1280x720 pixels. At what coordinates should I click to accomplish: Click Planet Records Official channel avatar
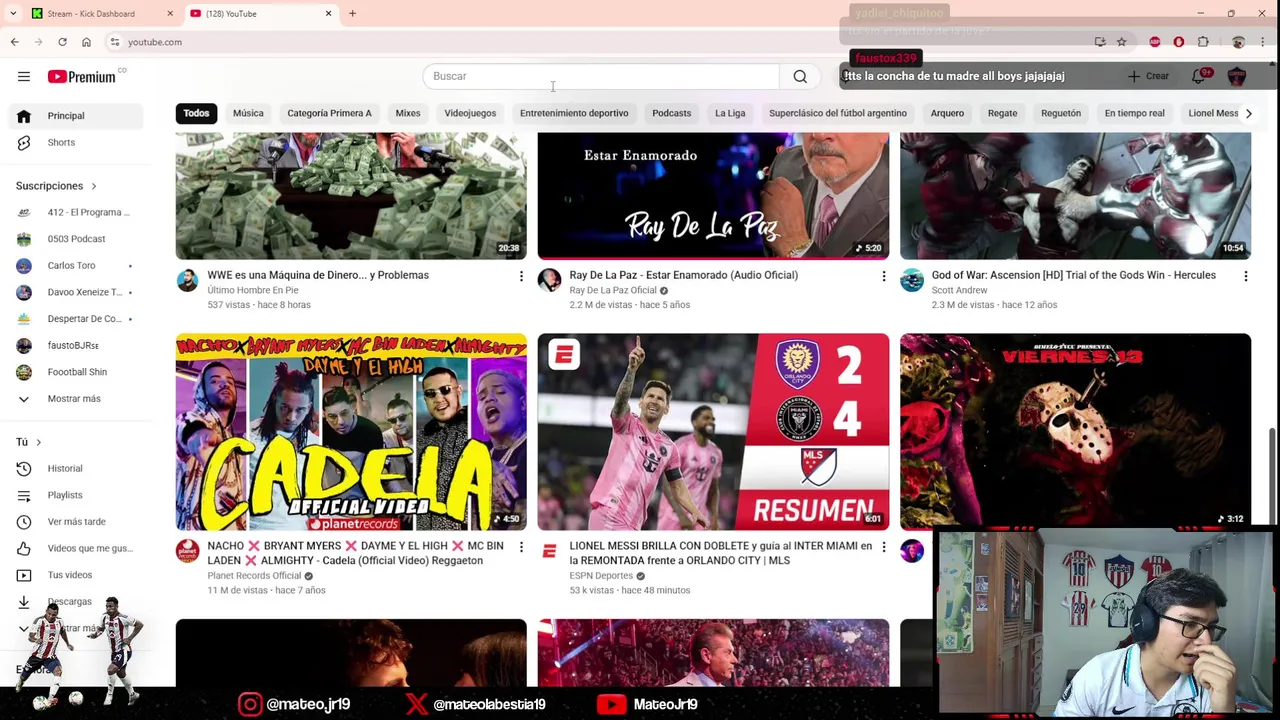point(187,551)
